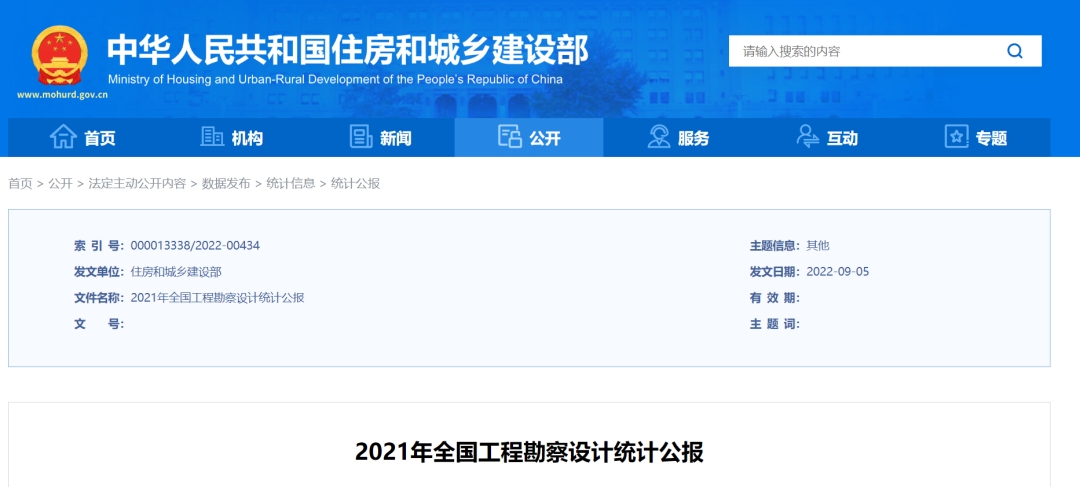This screenshot has height=487, width=1080.
Task: Click the 公开 breadcrumb link
Action: coord(61,184)
